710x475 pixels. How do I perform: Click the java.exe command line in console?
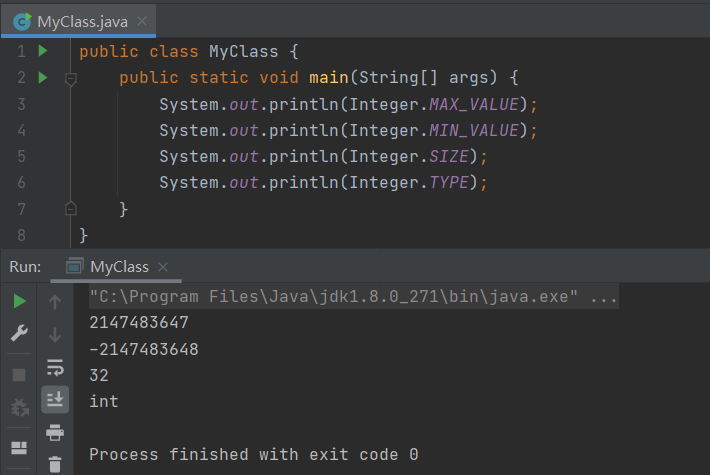click(353, 297)
